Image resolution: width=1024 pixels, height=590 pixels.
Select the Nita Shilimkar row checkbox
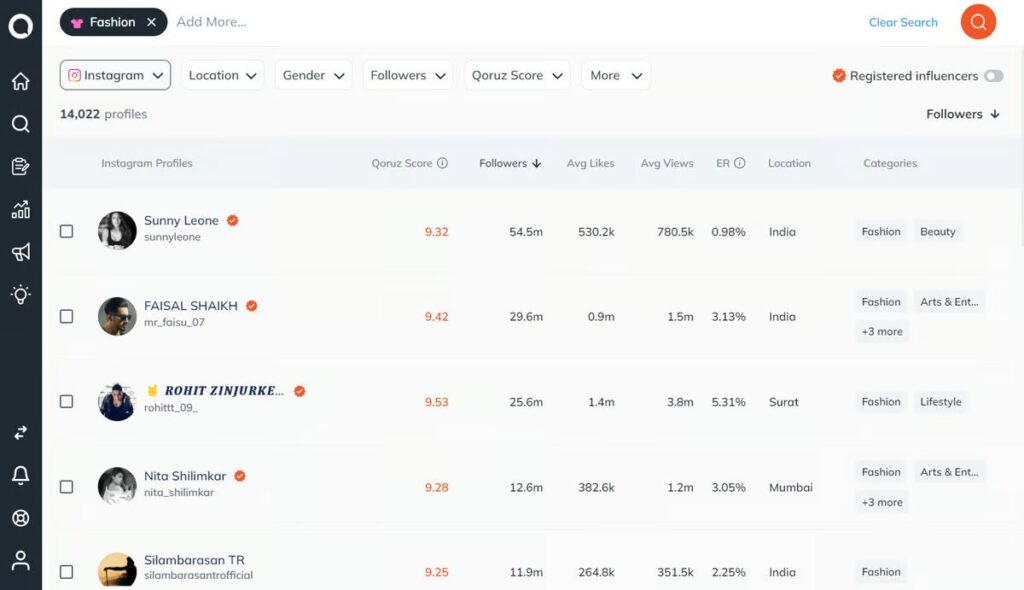(67, 487)
